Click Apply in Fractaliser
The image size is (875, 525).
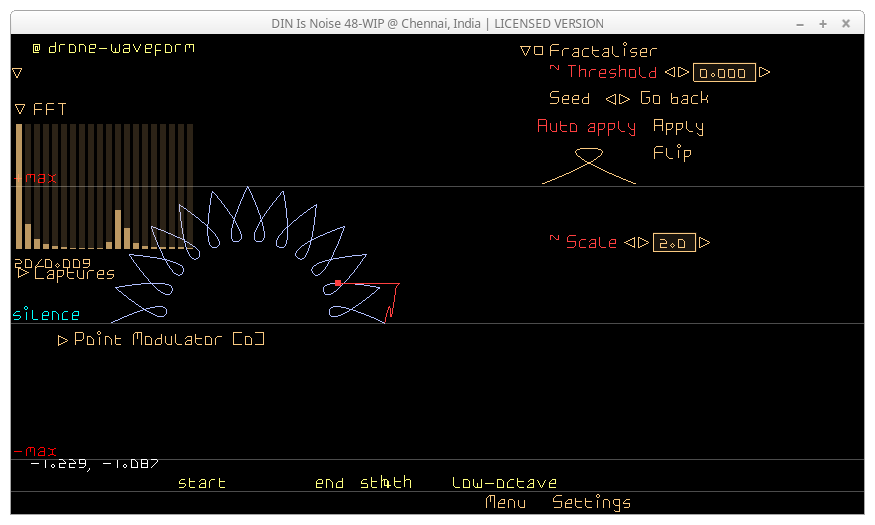(x=678, y=127)
